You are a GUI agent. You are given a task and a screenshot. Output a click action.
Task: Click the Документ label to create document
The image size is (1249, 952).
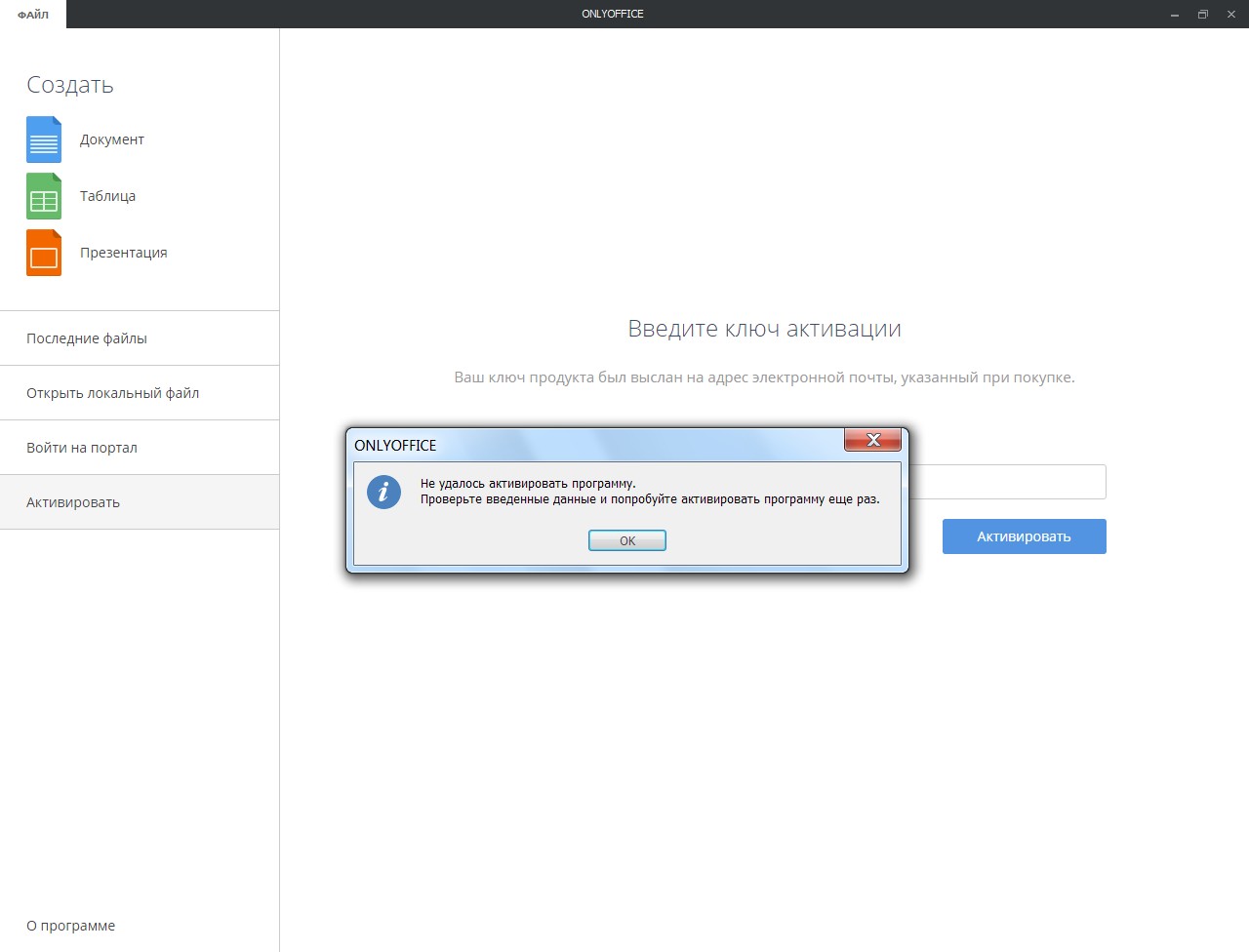coord(112,139)
